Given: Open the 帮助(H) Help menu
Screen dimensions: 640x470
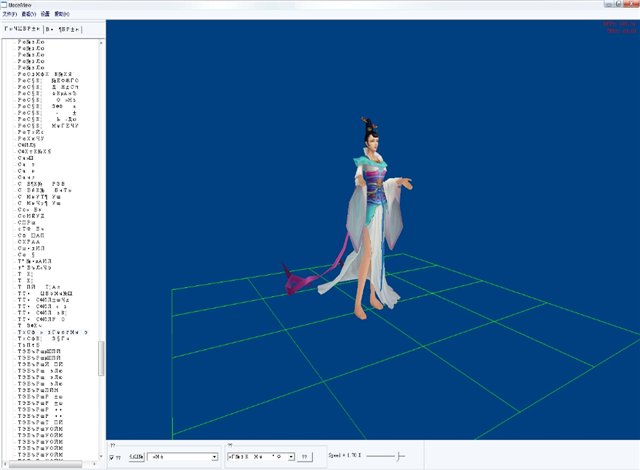Looking at the screenshot, I should pyautogui.click(x=62, y=14).
